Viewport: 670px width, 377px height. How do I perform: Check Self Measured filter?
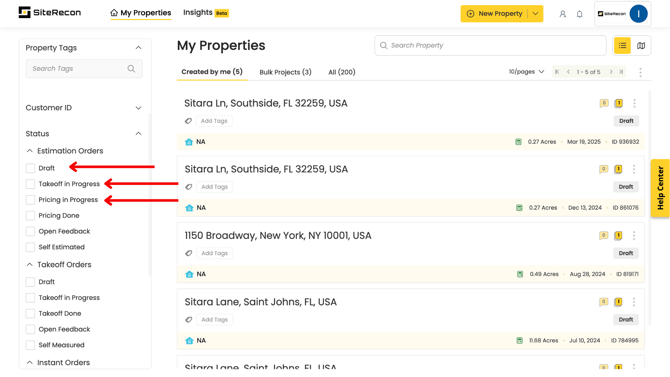click(x=30, y=345)
